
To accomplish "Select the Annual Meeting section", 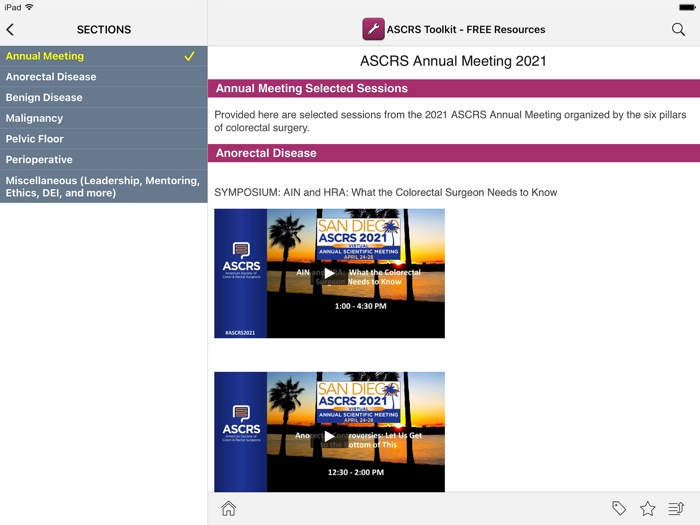I will [104, 56].
